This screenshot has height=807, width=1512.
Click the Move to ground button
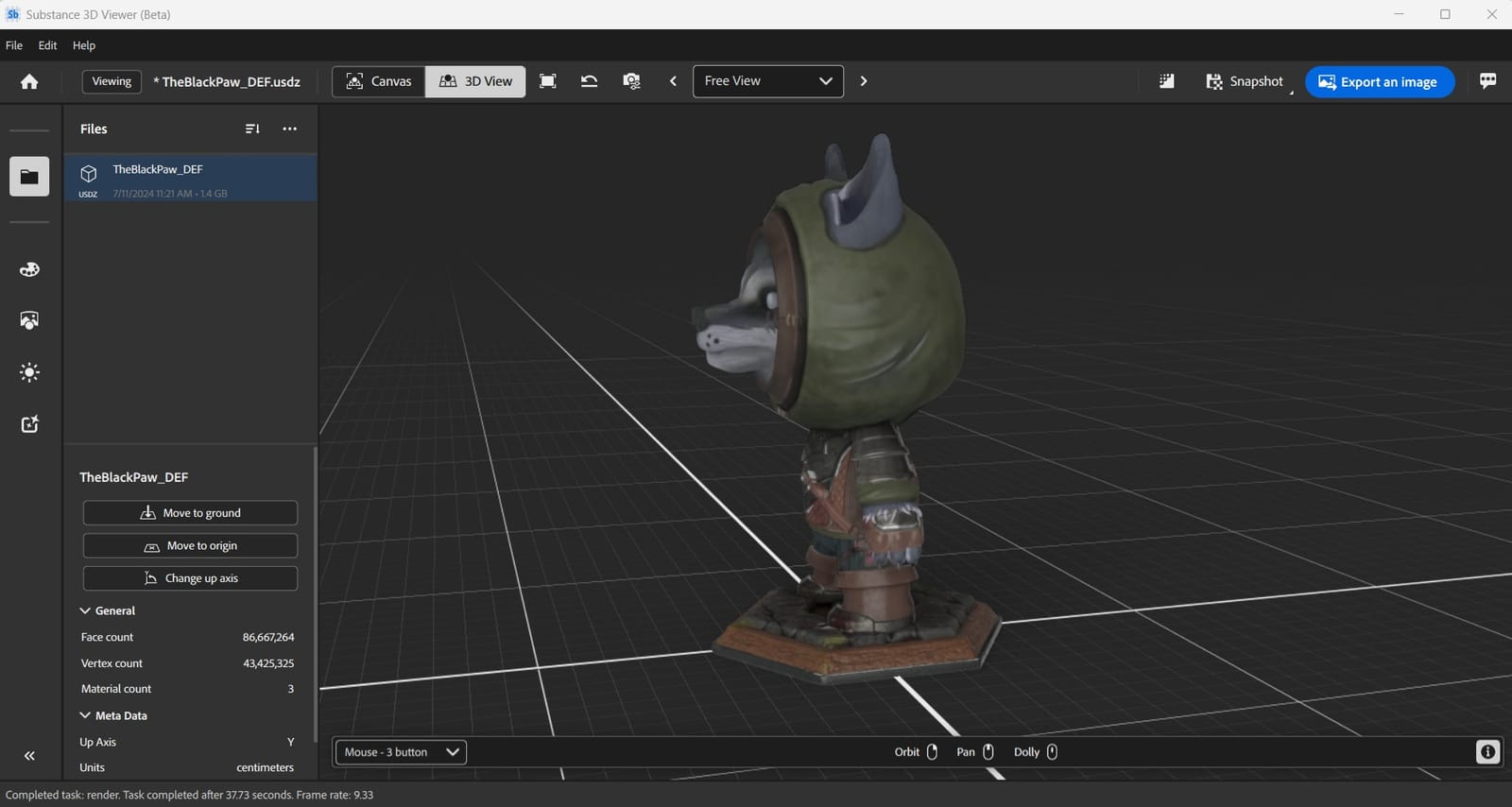190,513
